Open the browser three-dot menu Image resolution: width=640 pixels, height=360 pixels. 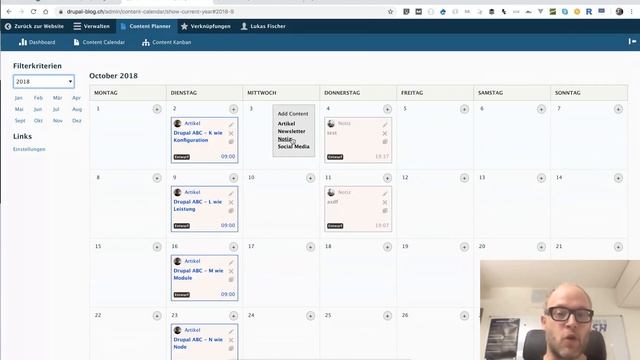point(632,12)
